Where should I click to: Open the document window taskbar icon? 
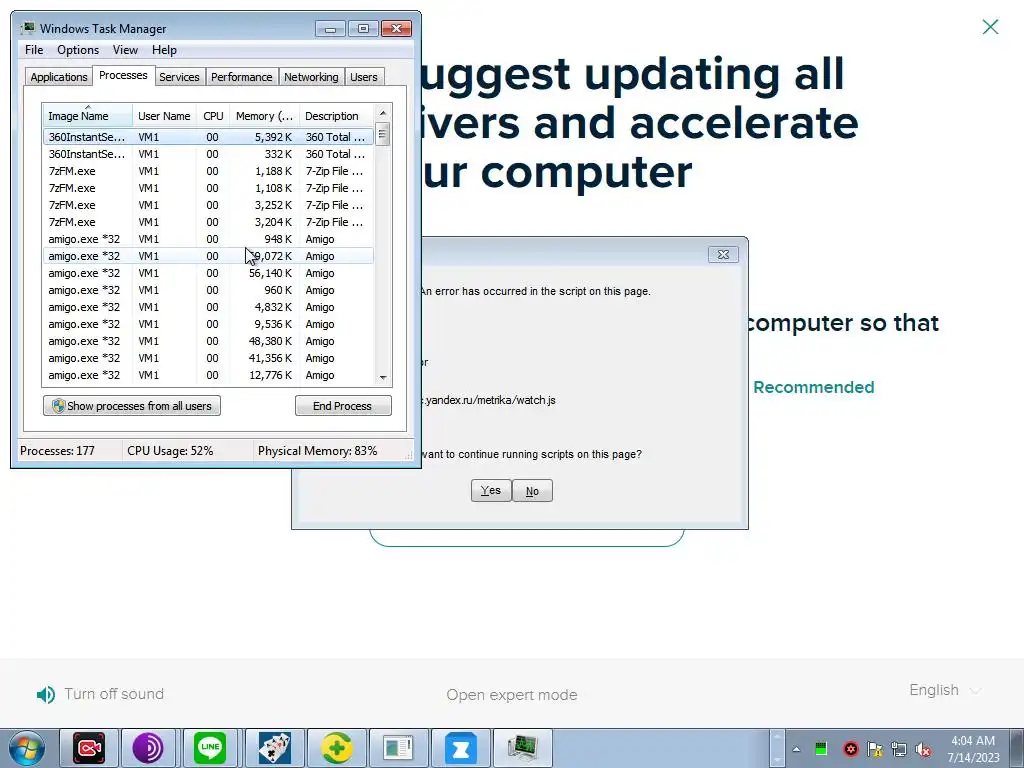coord(398,748)
